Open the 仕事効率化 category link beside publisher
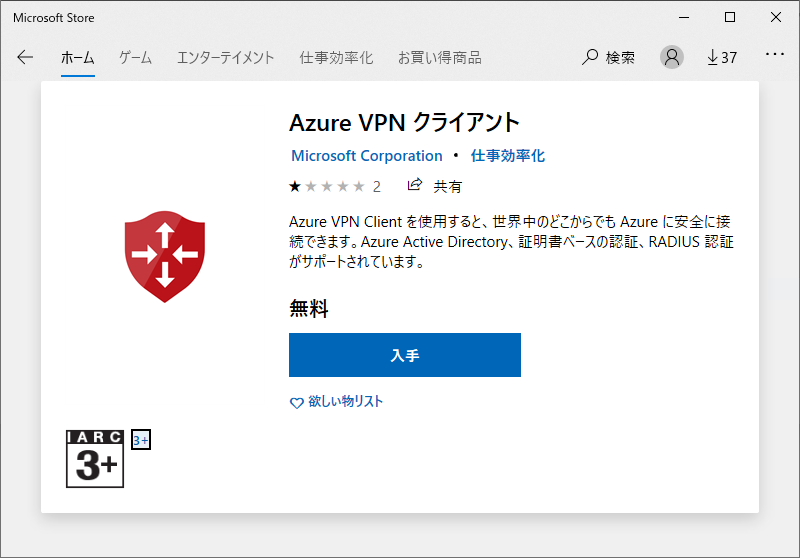Screen dimensions: 800x558 (508, 156)
